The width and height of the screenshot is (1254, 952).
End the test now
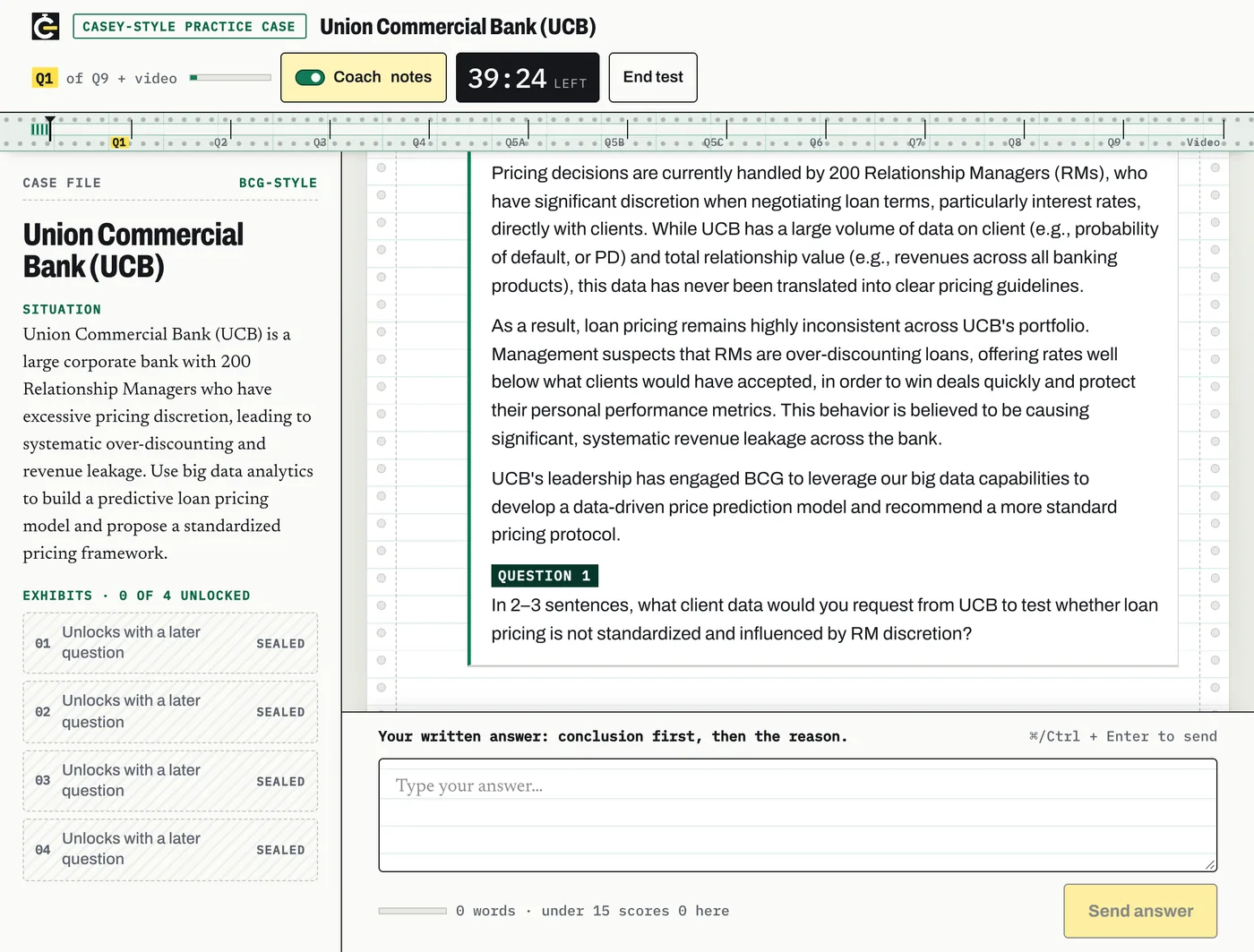653,78
